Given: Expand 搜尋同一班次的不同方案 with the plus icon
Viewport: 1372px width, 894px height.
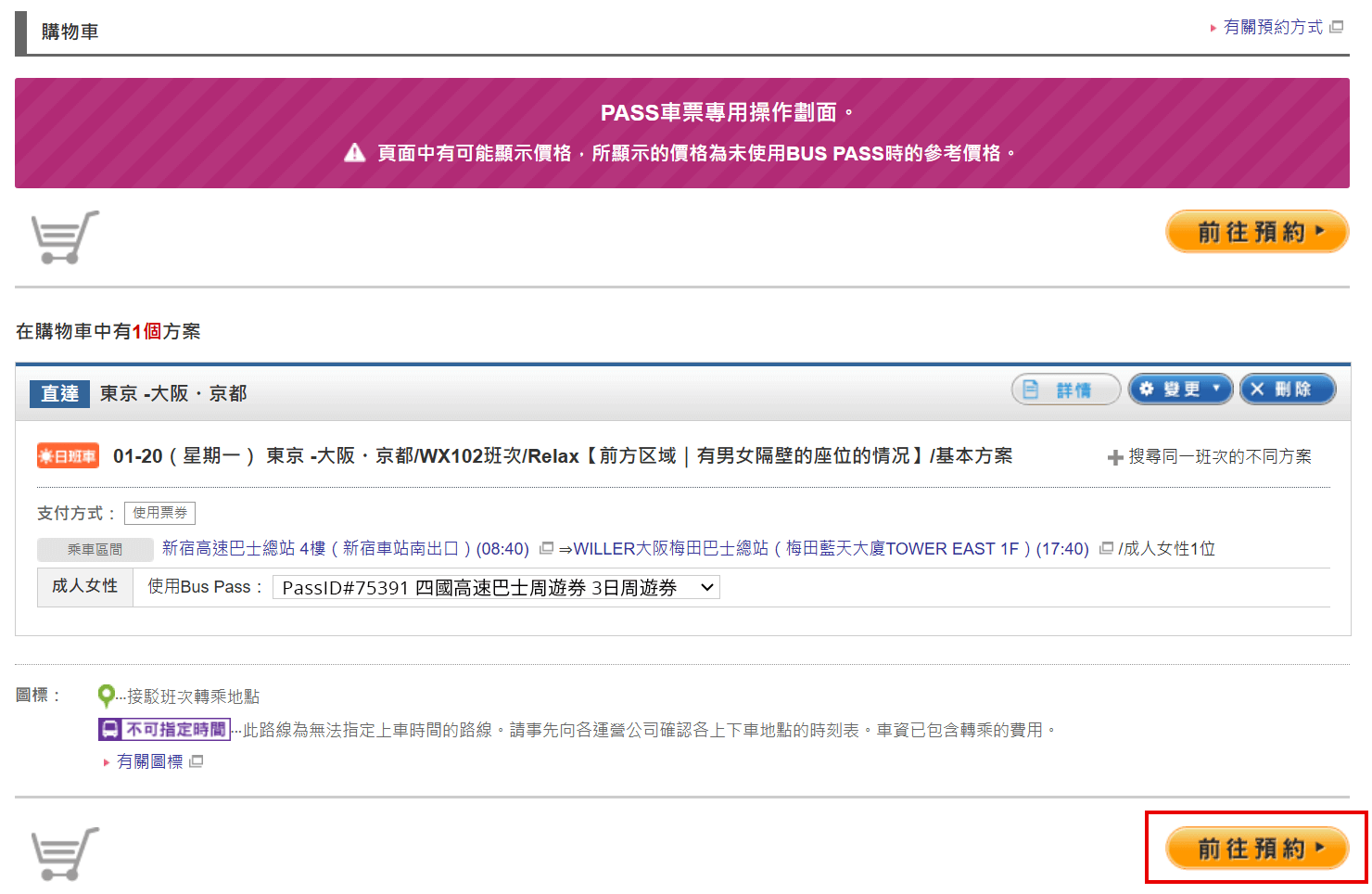Looking at the screenshot, I should point(1114,456).
